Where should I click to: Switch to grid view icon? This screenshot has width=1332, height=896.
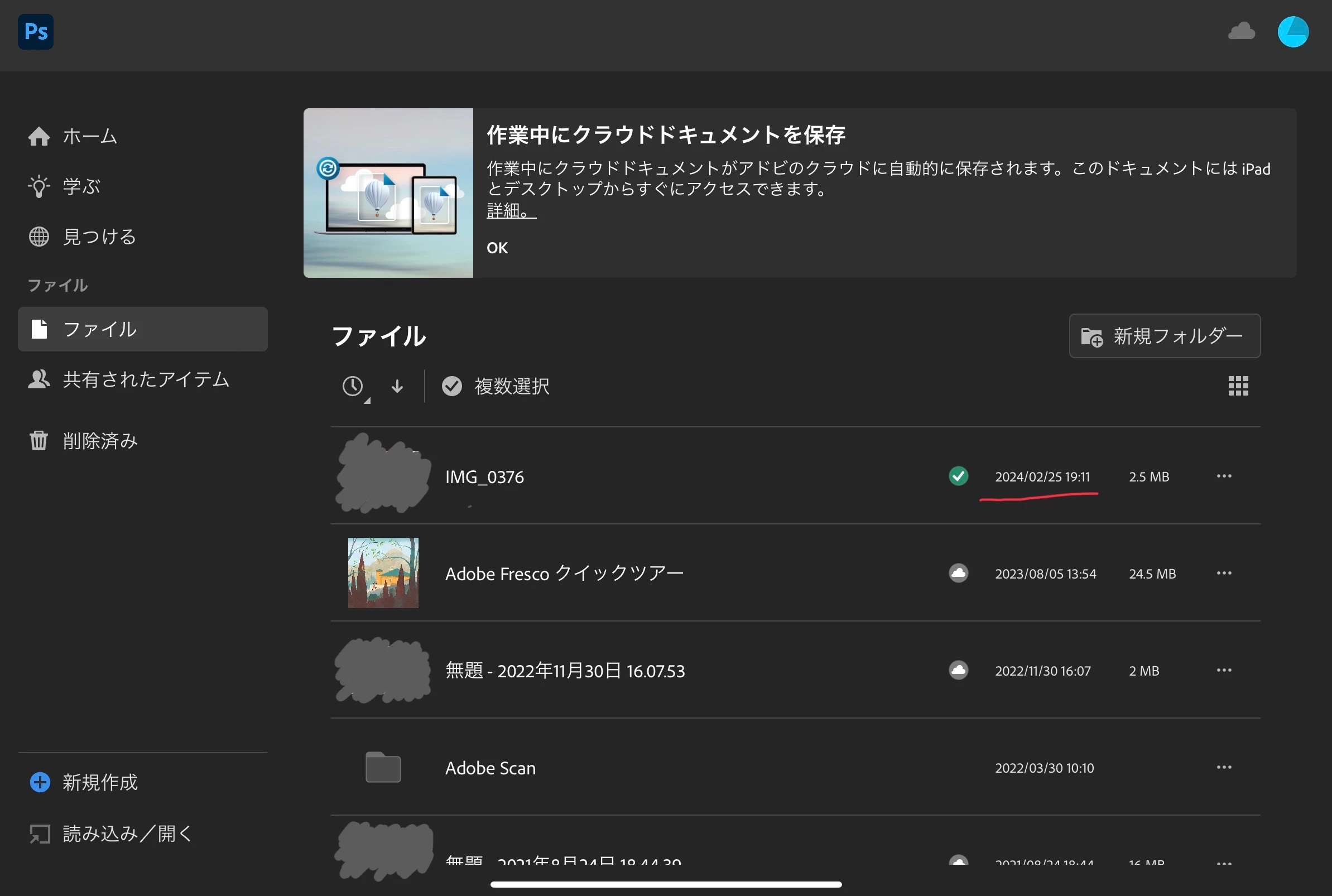click(x=1238, y=386)
